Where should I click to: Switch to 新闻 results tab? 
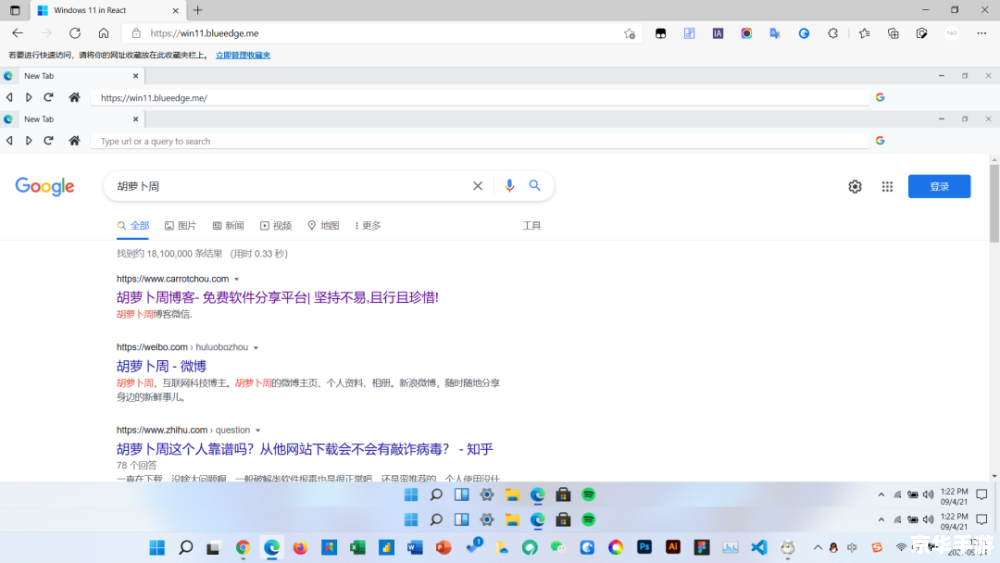tap(228, 226)
